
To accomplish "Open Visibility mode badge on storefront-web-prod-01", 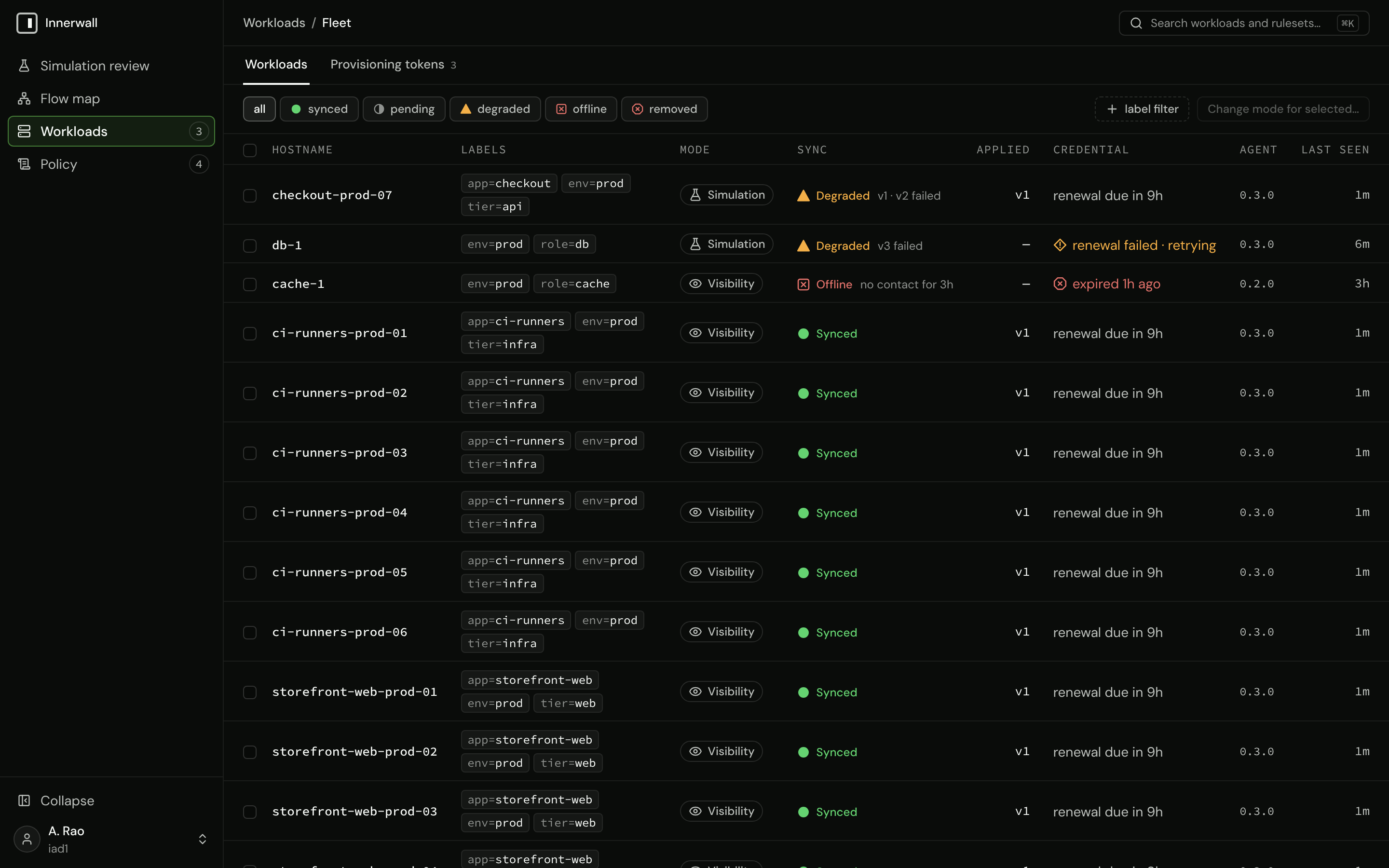I will coord(721,691).
